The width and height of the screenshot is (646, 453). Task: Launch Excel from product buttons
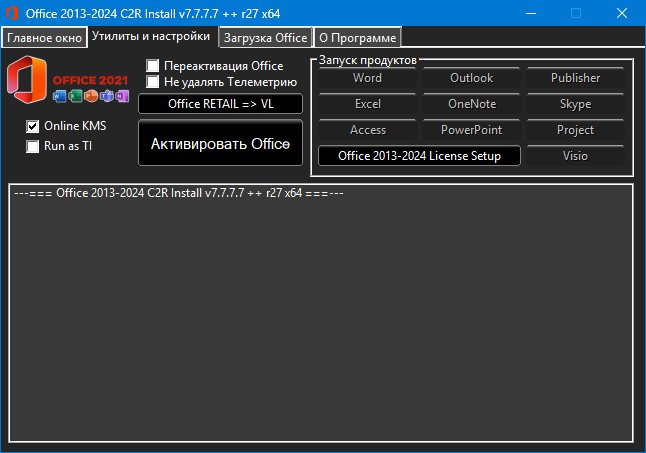pyautogui.click(x=367, y=104)
